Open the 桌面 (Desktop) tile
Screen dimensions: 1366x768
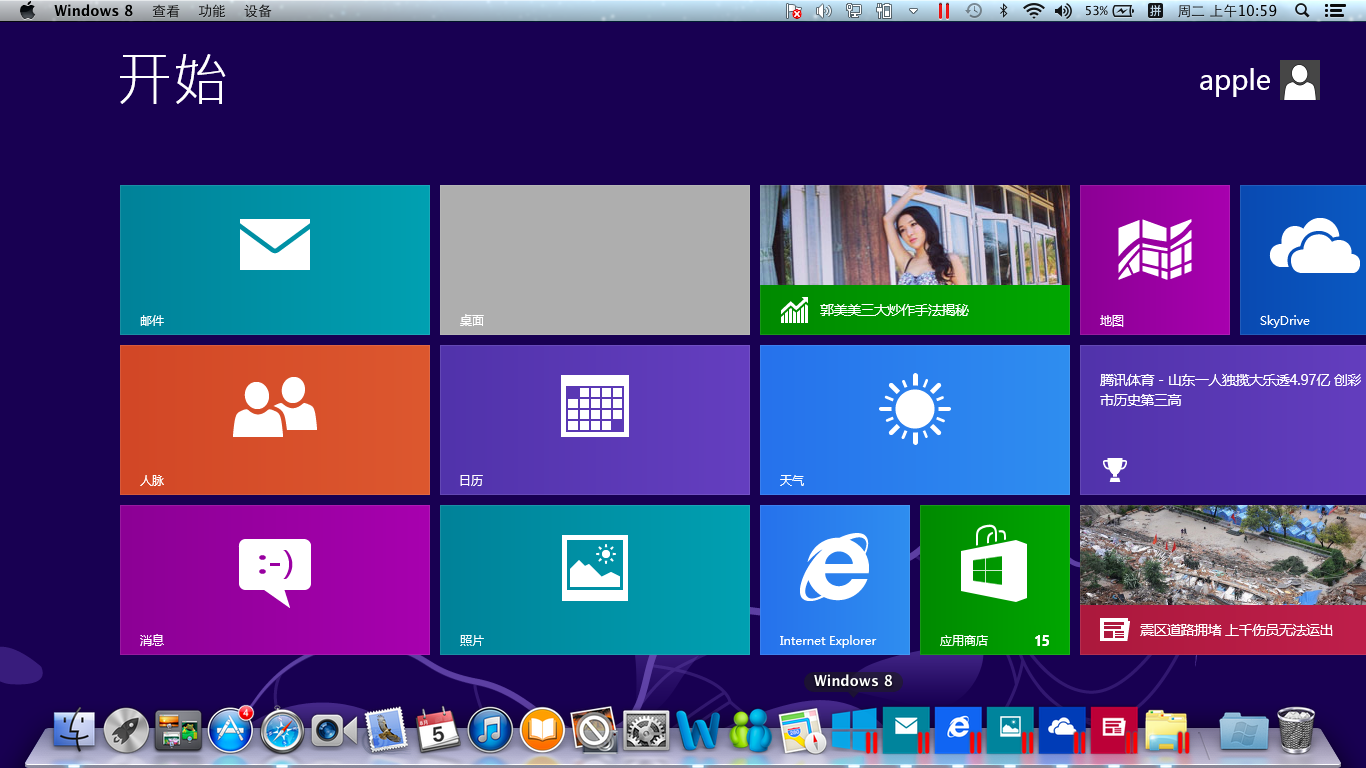click(594, 259)
